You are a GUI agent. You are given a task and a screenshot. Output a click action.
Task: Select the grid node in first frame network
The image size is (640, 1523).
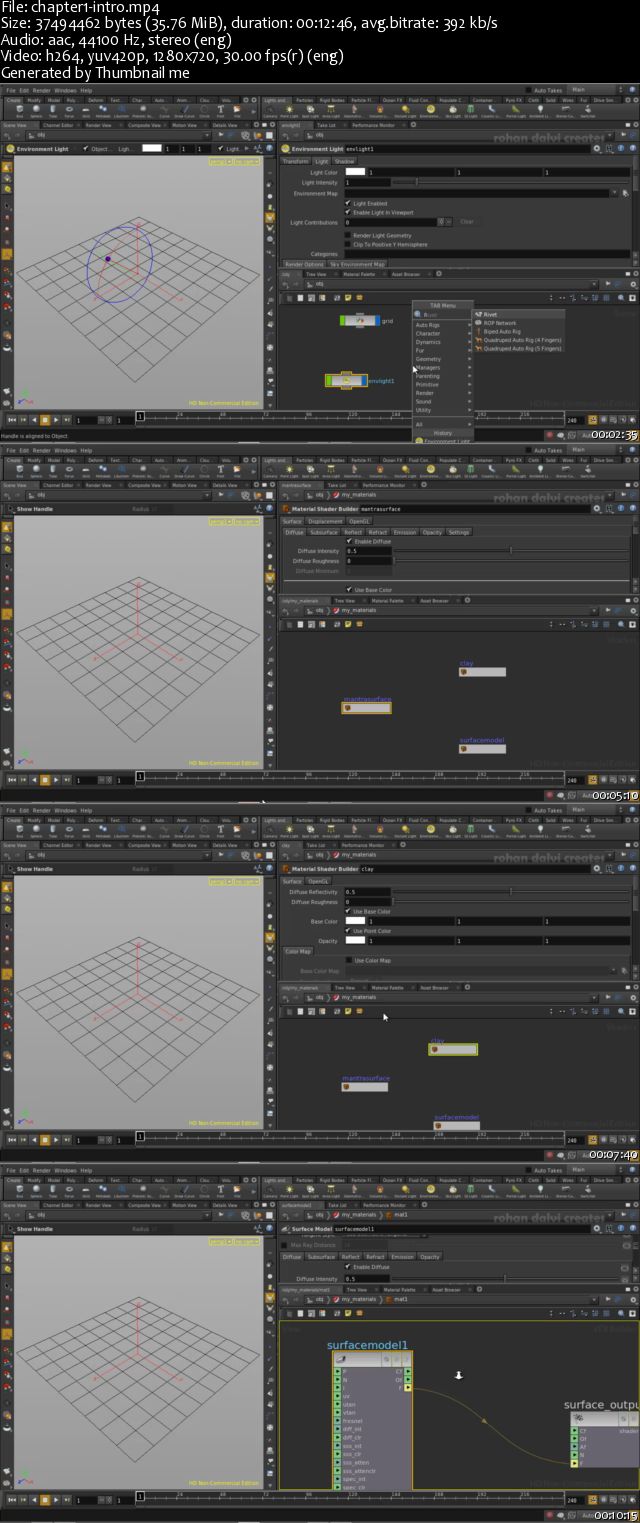[360, 321]
